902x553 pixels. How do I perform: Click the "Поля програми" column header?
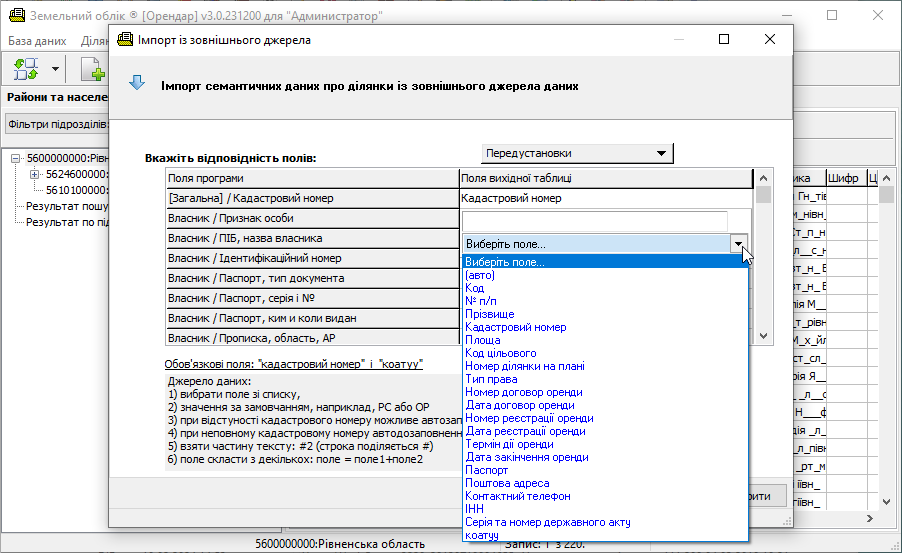312,178
